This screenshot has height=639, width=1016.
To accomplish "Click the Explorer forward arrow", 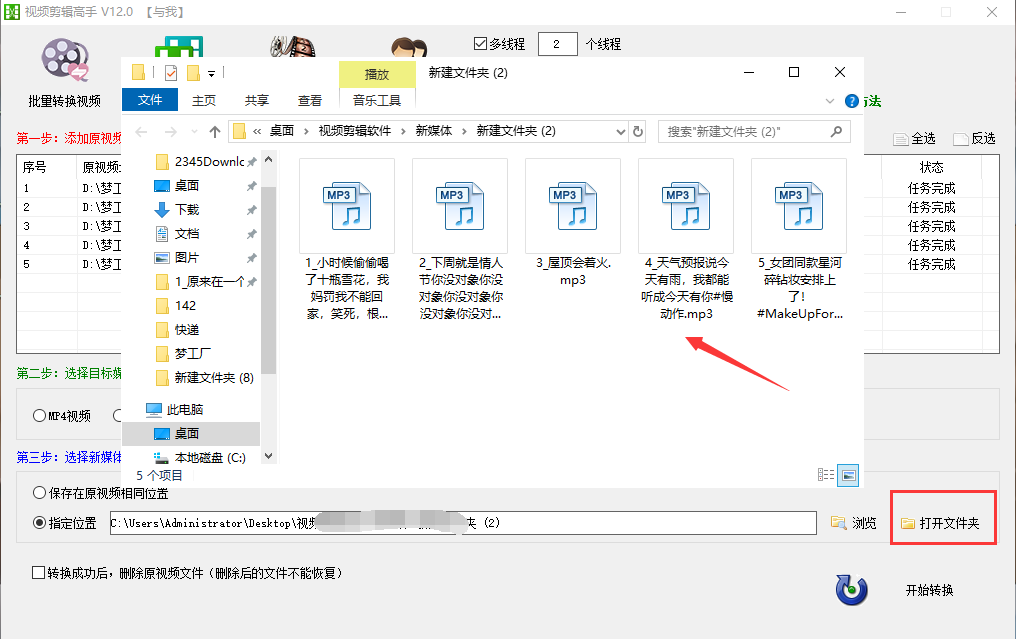I will pyautogui.click(x=170, y=132).
